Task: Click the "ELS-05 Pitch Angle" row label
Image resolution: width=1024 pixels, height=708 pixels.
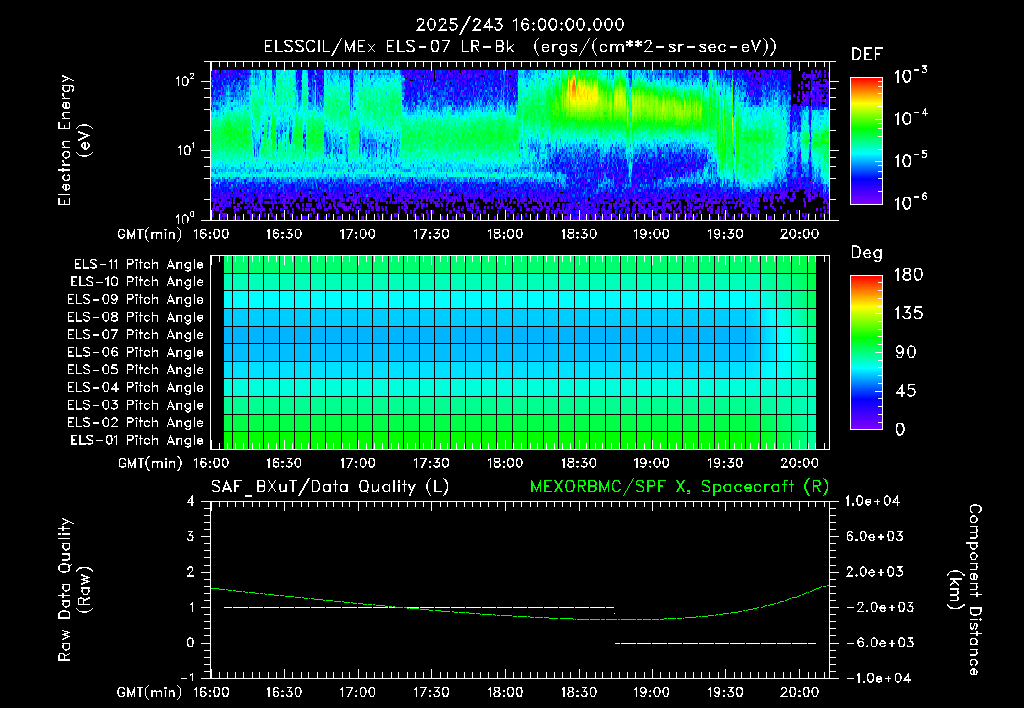Action: (x=135, y=370)
